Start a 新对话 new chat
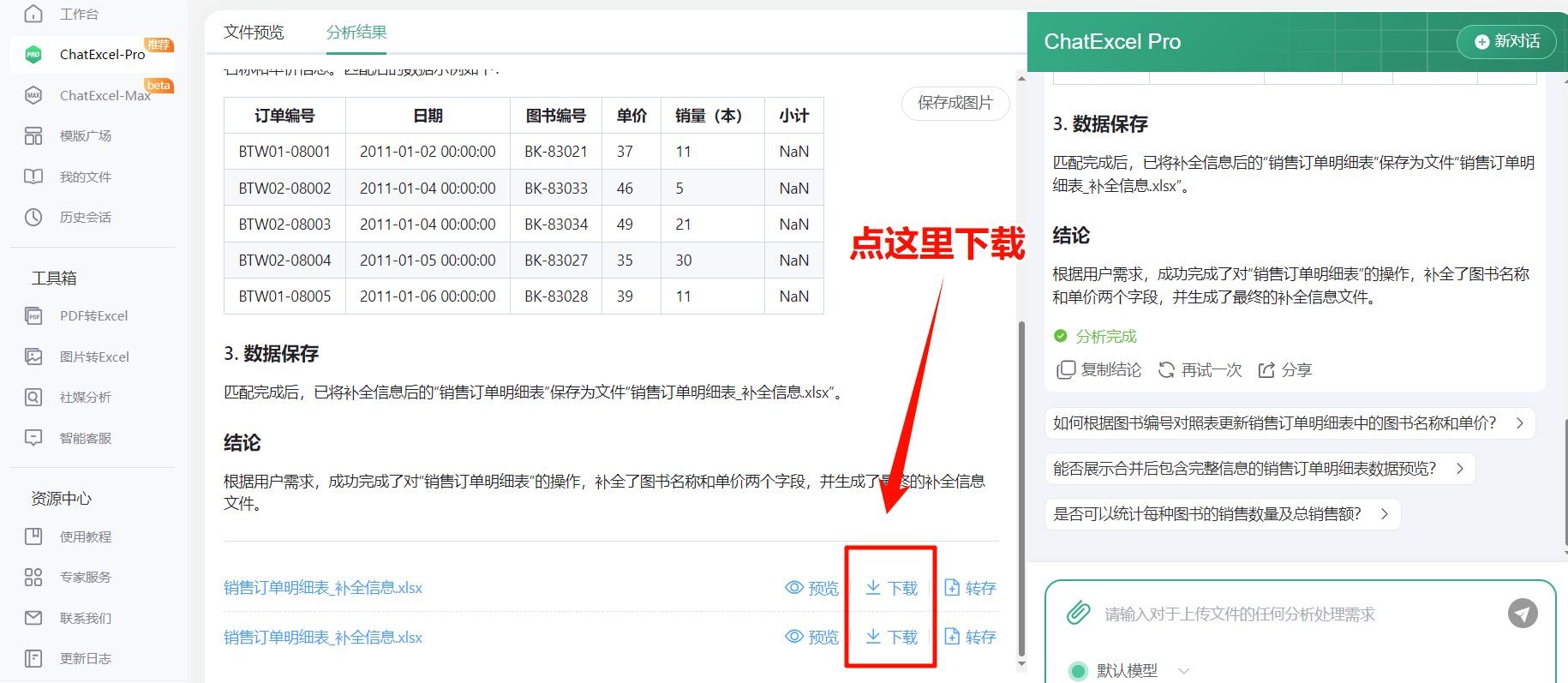 coord(1506,41)
